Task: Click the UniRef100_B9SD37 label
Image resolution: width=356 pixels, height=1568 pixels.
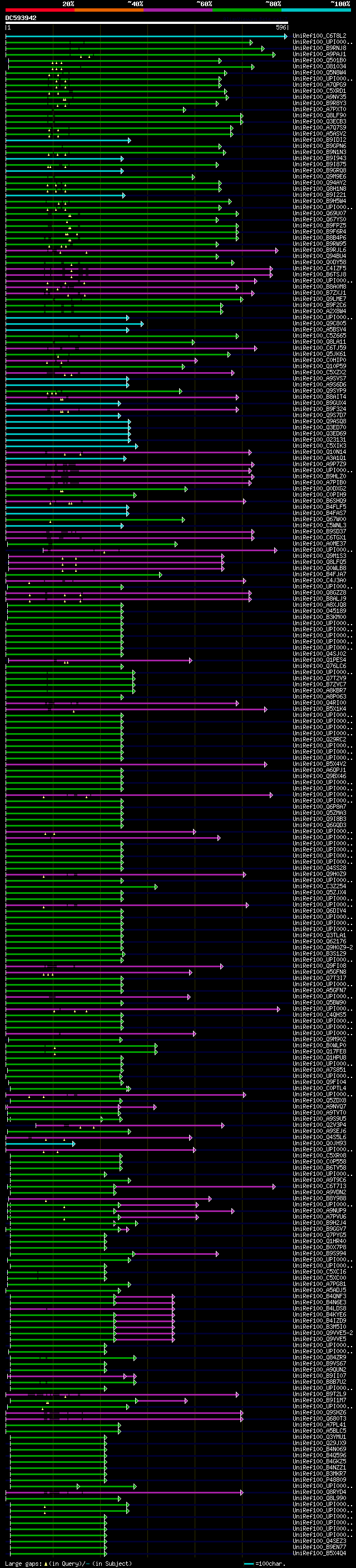Action: pyautogui.click(x=319, y=531)
